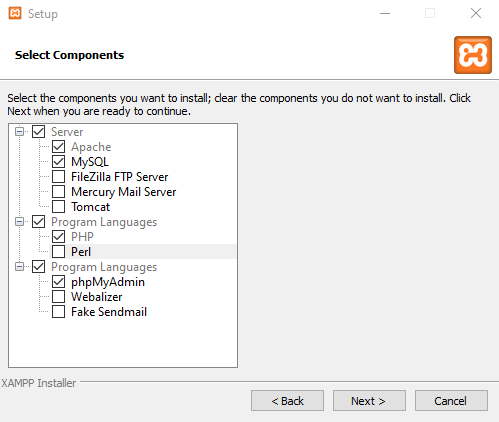Collapse the group containing phpMyAdmin
The height and width of the screenshot is (422, 499).
[19, 267]
